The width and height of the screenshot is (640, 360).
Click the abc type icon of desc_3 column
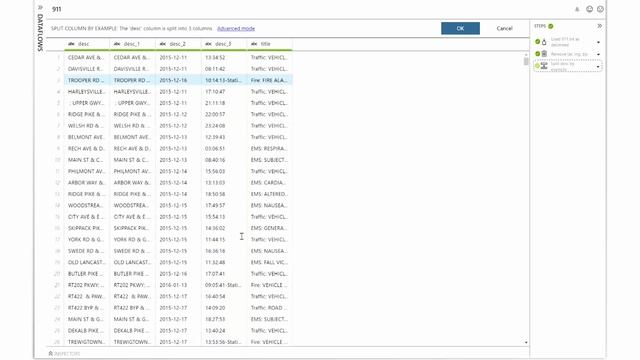(209, 44)
